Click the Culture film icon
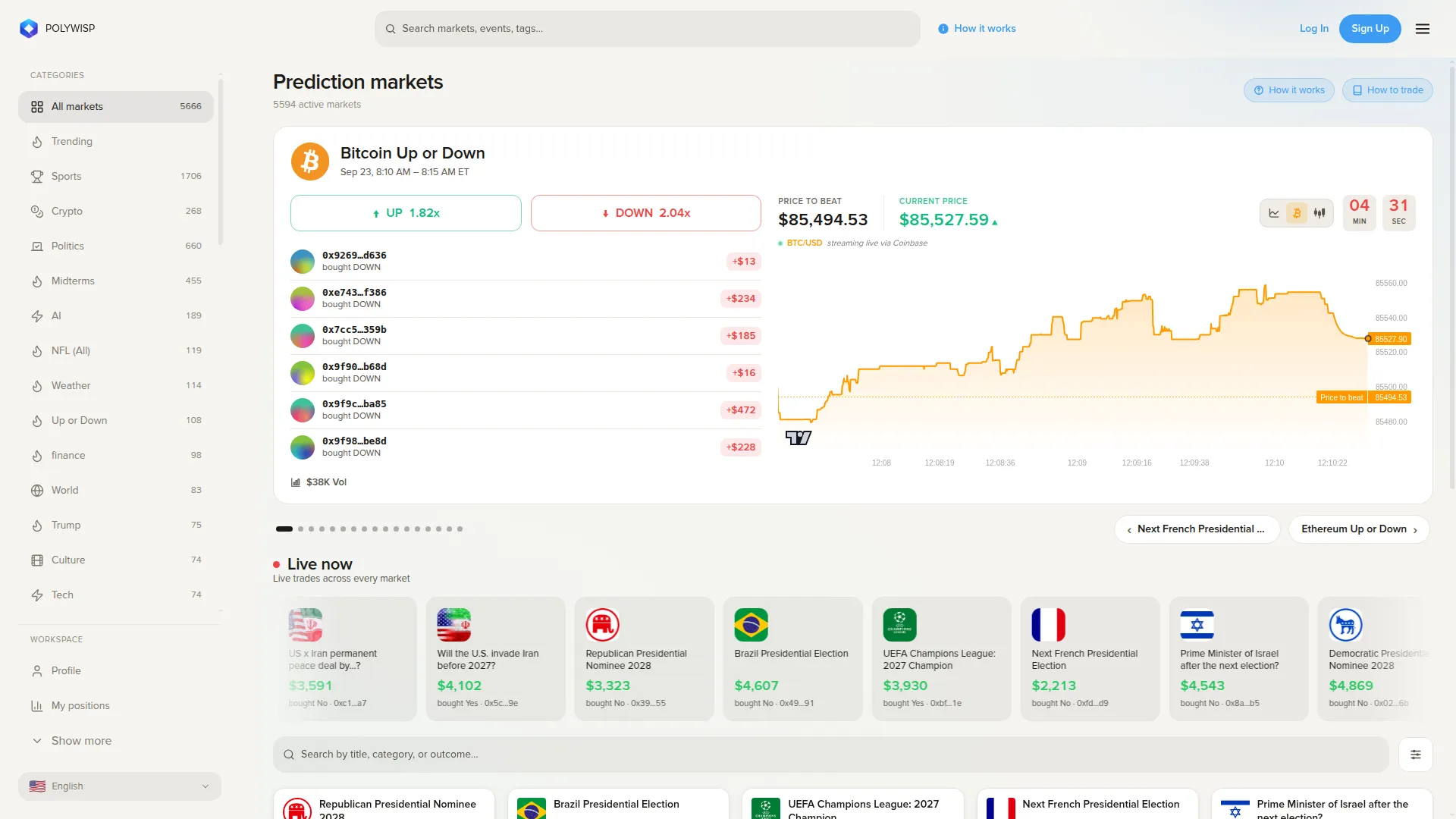The image size is (1456, 819). [37, 560]
